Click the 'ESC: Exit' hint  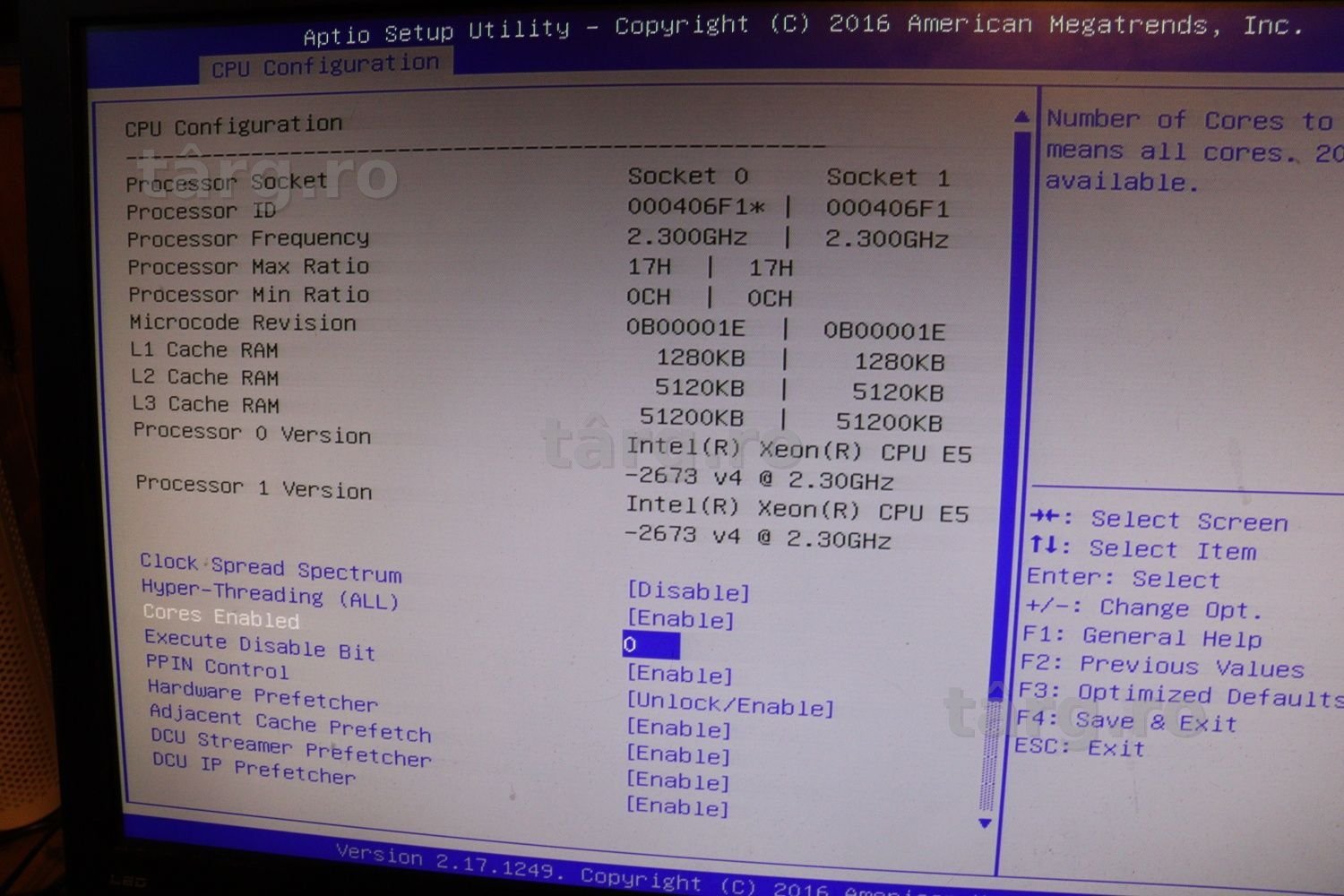pos(1080,746)
